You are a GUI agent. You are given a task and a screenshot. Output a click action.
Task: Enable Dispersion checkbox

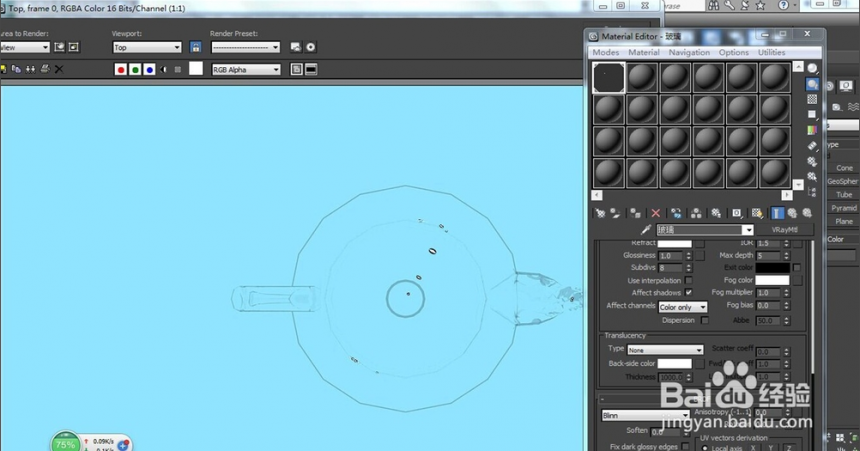pyautogui.click(x=705, y=320)
